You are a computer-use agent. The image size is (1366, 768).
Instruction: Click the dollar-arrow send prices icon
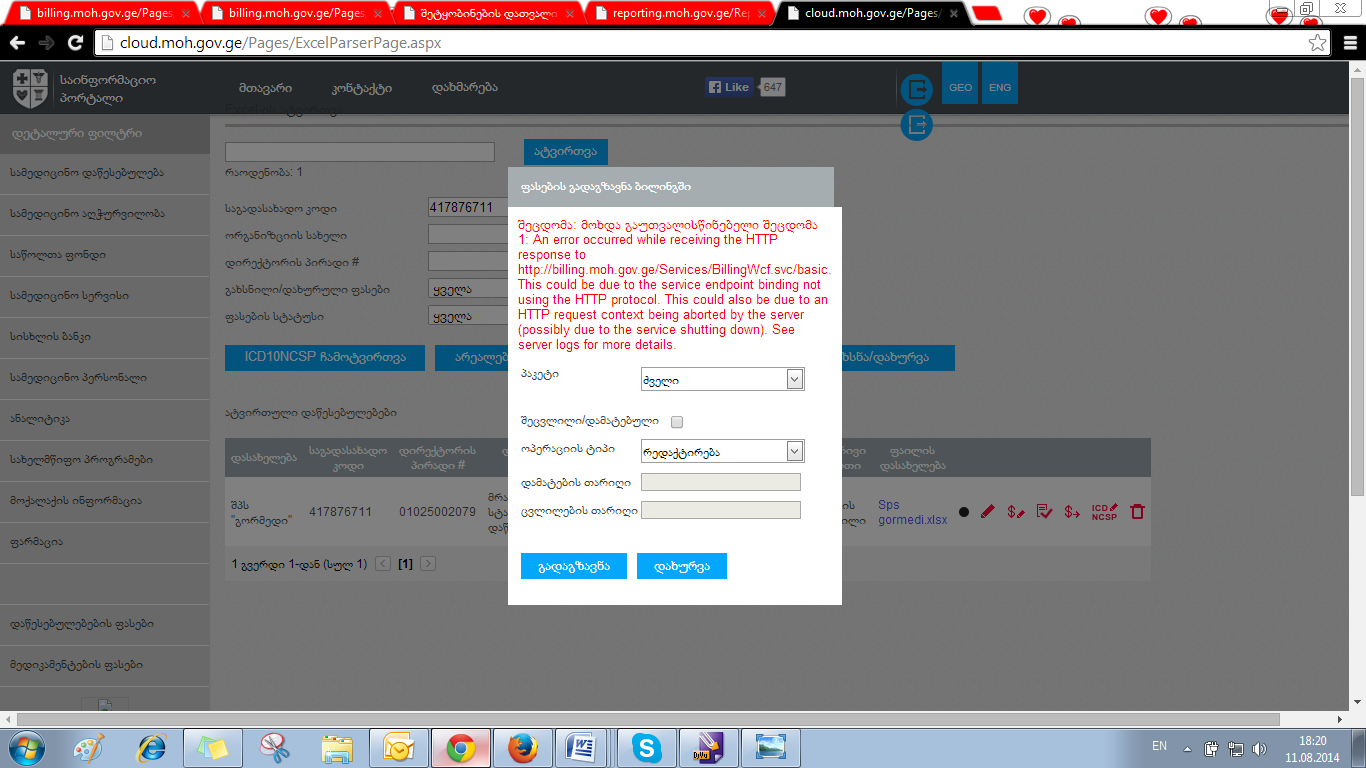click(1072, 511)
